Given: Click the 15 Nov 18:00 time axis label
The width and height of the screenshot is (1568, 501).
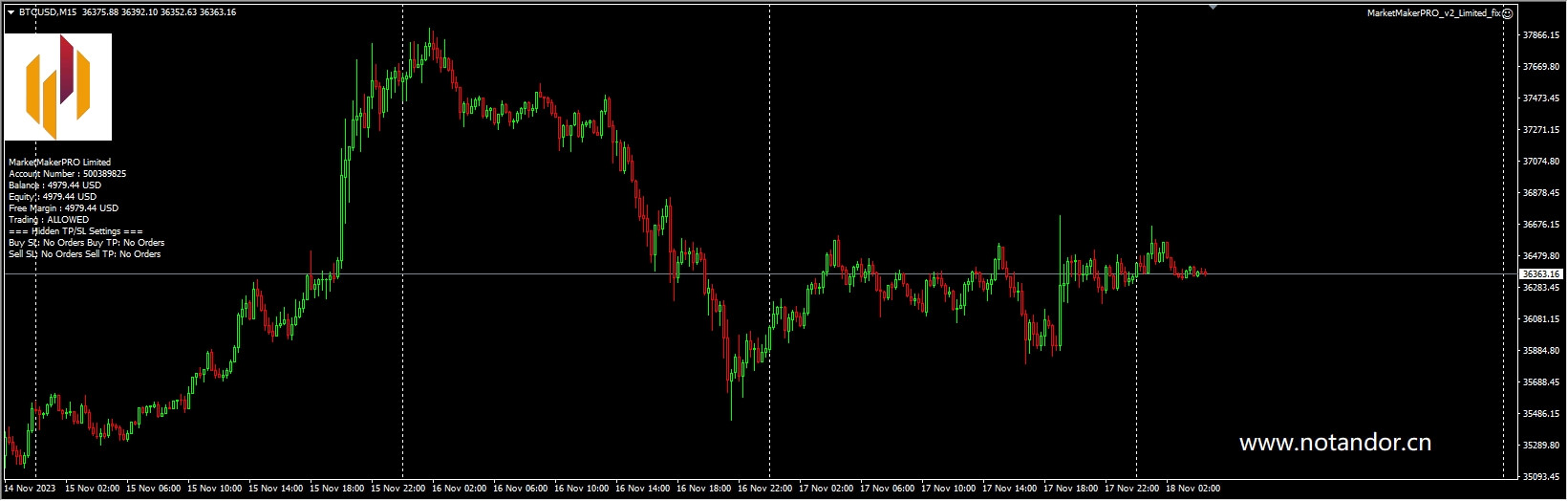Looking at the screenshot, I should (337, 489).
